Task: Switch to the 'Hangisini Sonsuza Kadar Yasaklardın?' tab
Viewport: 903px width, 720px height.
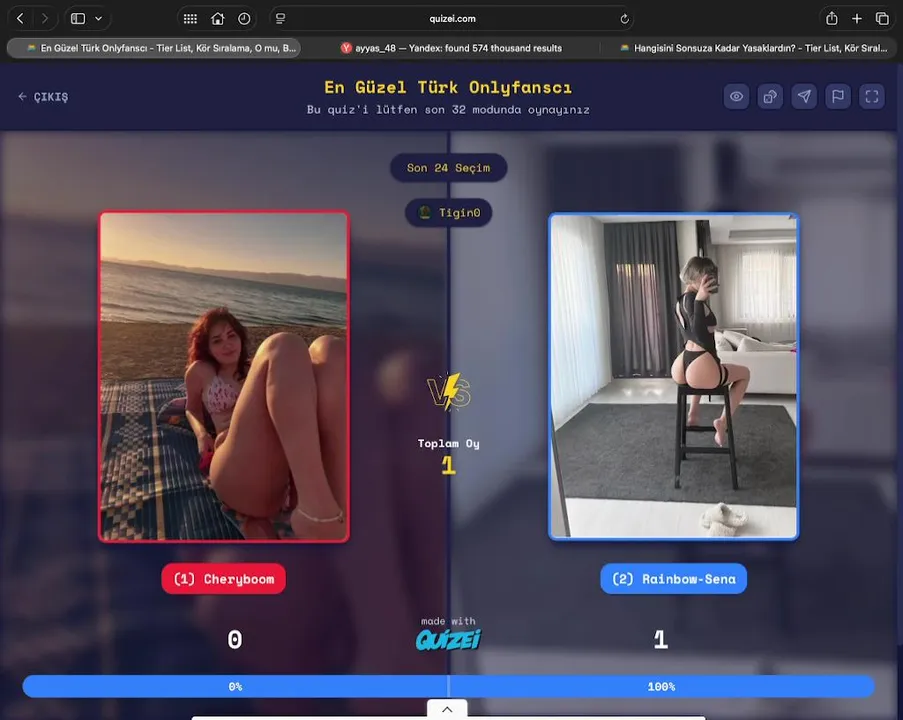Action: click(752, 48)
